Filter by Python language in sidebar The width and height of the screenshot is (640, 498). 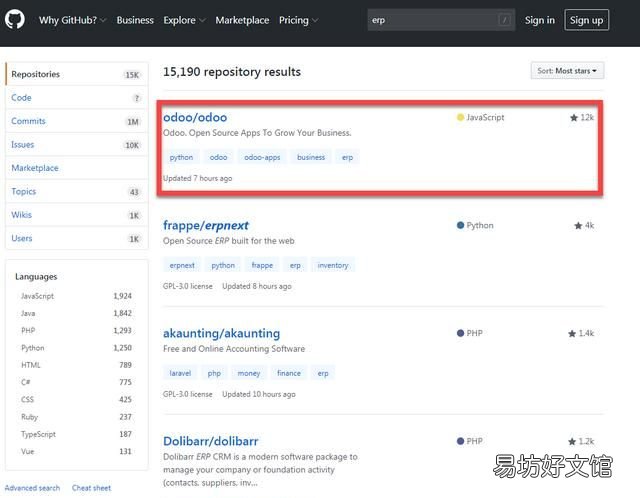[76, 348]
